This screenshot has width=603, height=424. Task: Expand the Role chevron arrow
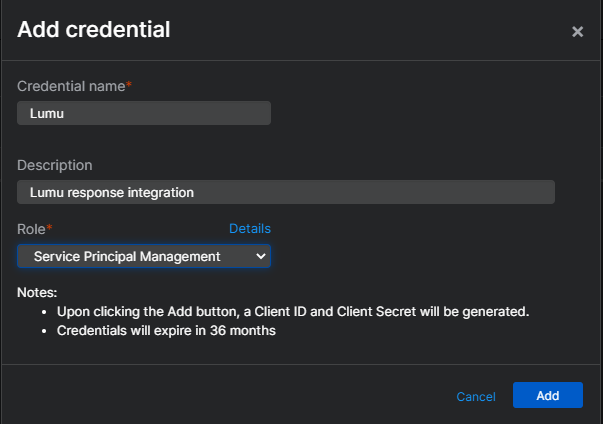point(261,257)
